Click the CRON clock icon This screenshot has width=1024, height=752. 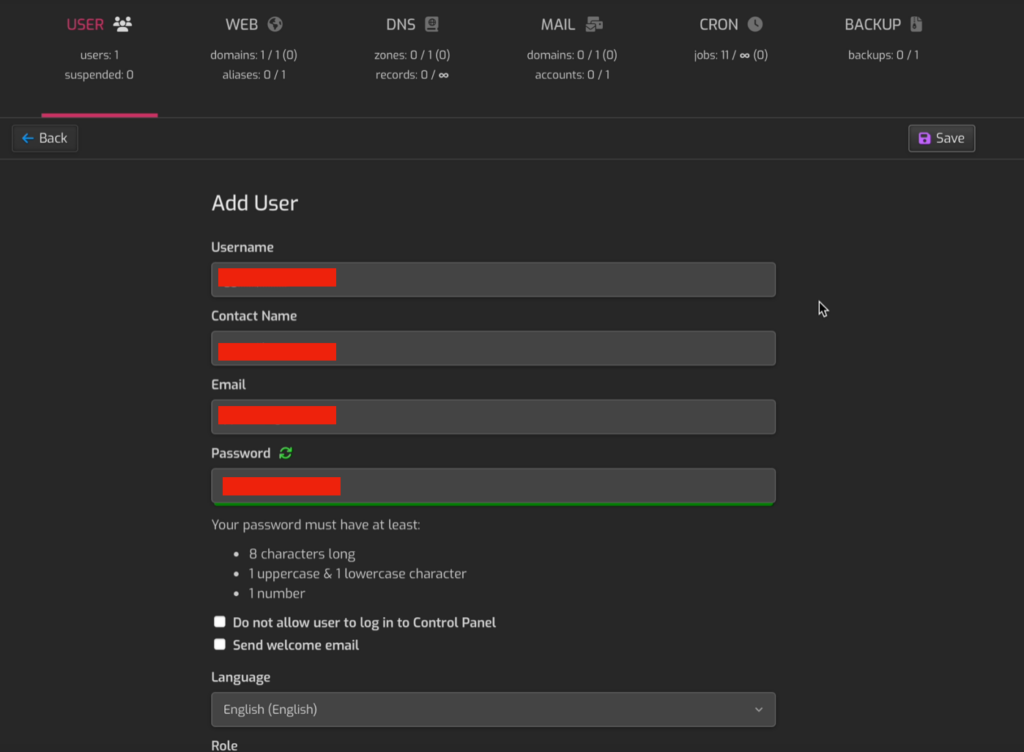point(755,24)
